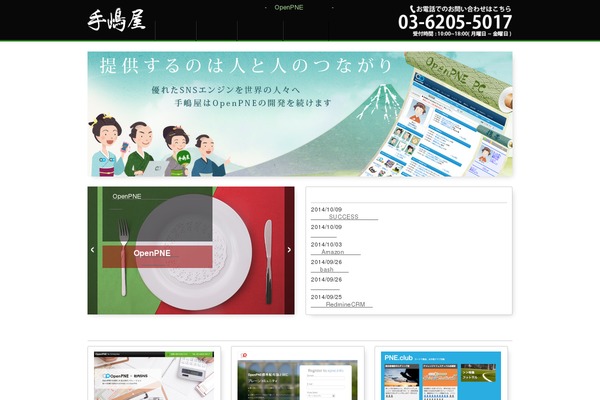Open the news item containing SUCCESS
600x400 pixels.
coord(344,217)
